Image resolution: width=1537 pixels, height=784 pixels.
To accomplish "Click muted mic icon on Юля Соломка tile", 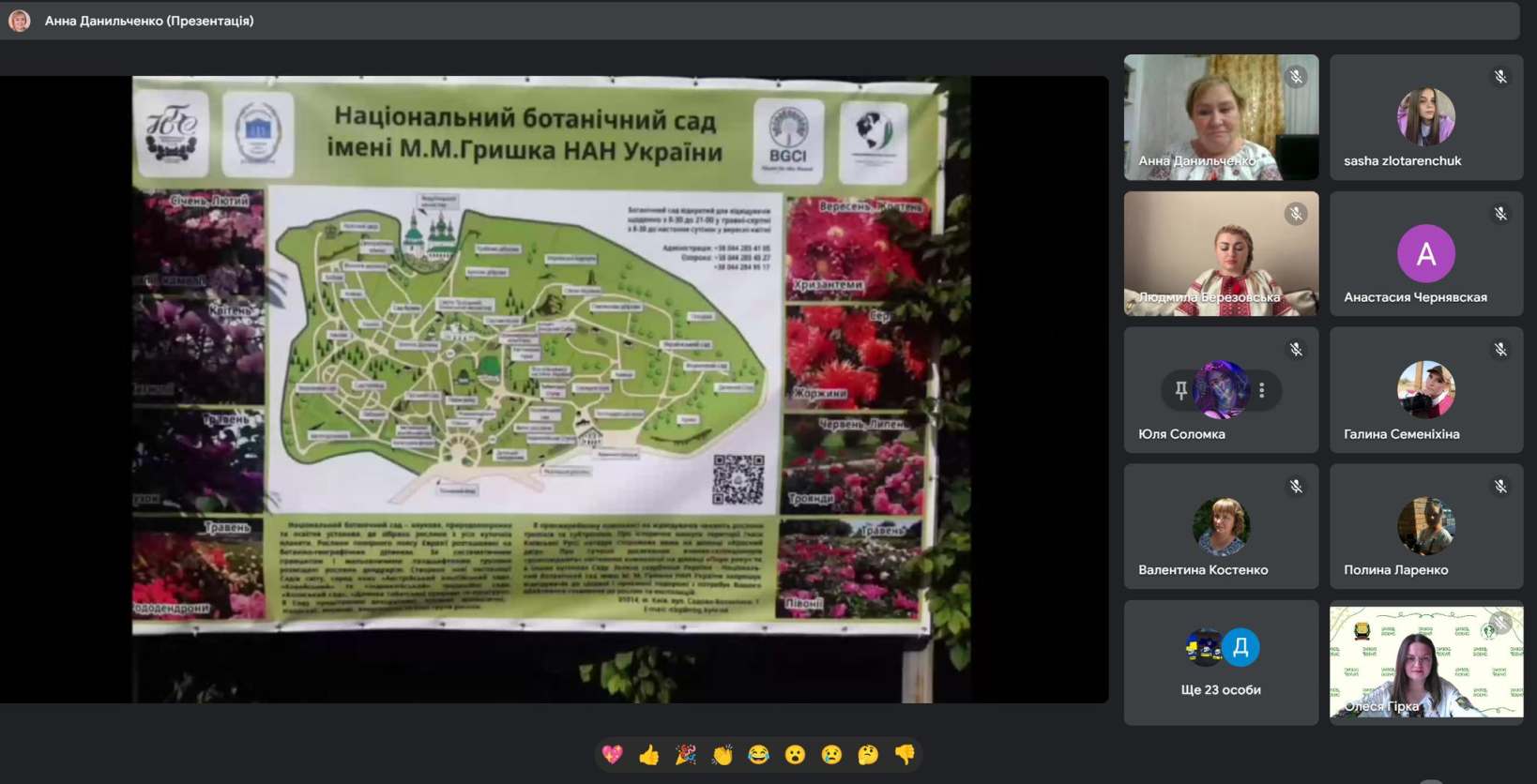I will [1296, 349].
